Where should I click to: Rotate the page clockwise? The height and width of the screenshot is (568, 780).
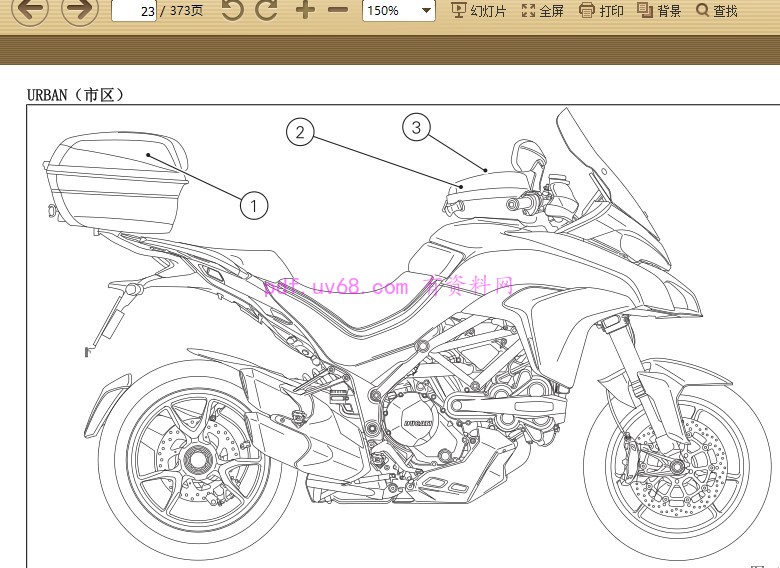tap(266, 11)
